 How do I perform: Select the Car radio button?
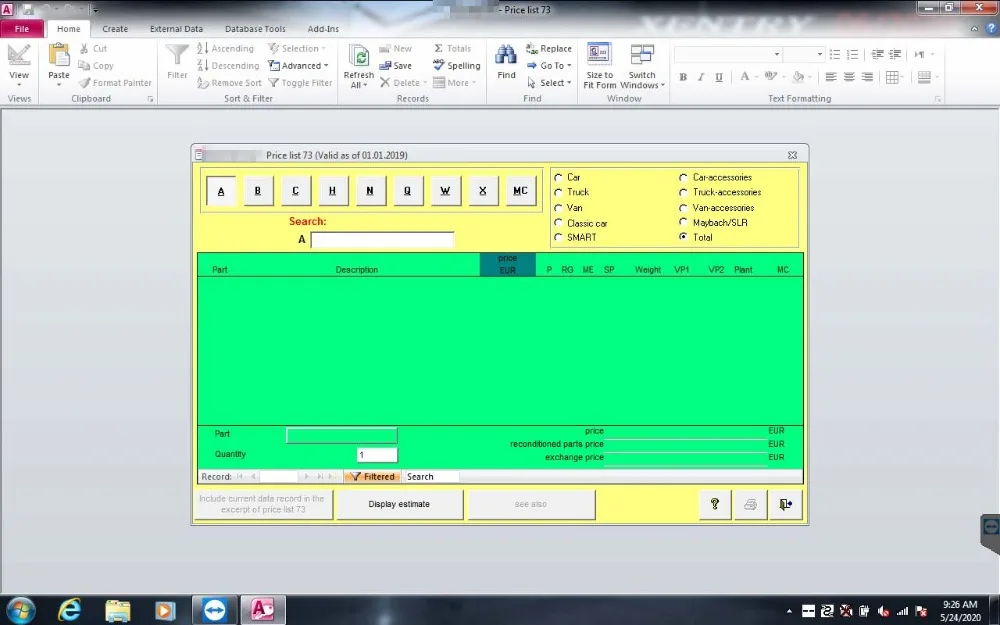coord(558,177)
